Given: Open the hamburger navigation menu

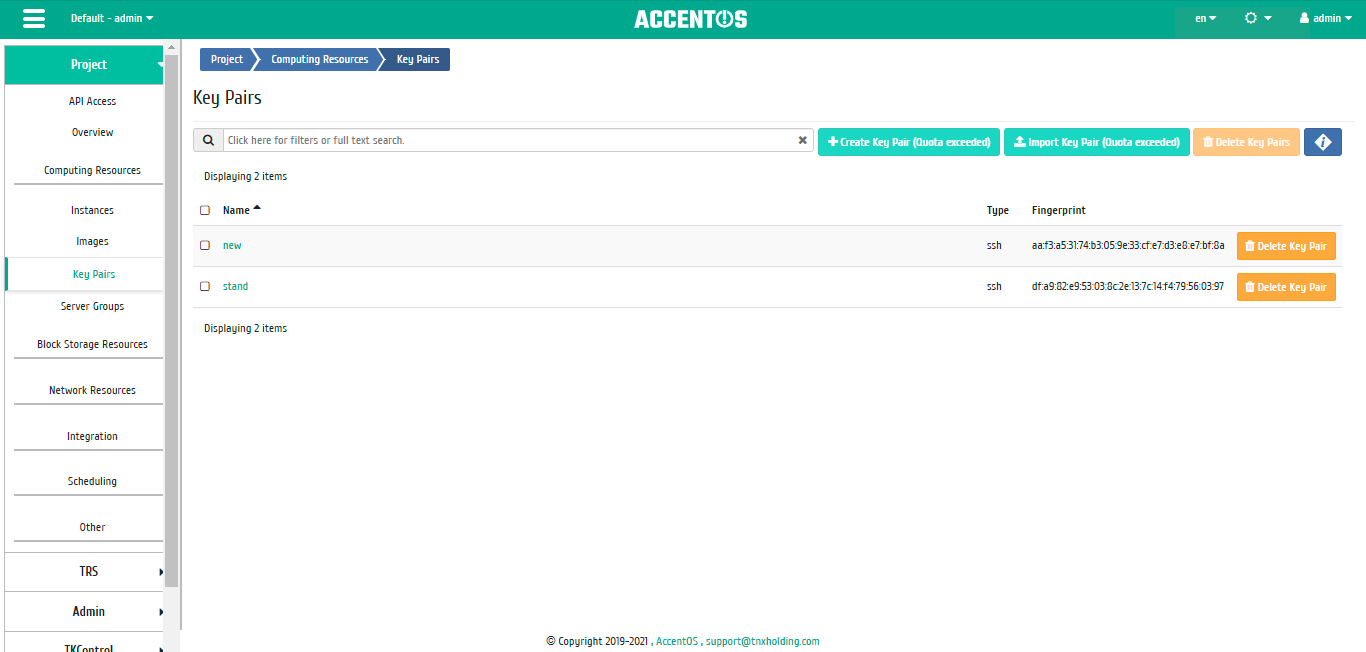Looking at the screenshot, I should pyautogui.click(x=34, y=19).
